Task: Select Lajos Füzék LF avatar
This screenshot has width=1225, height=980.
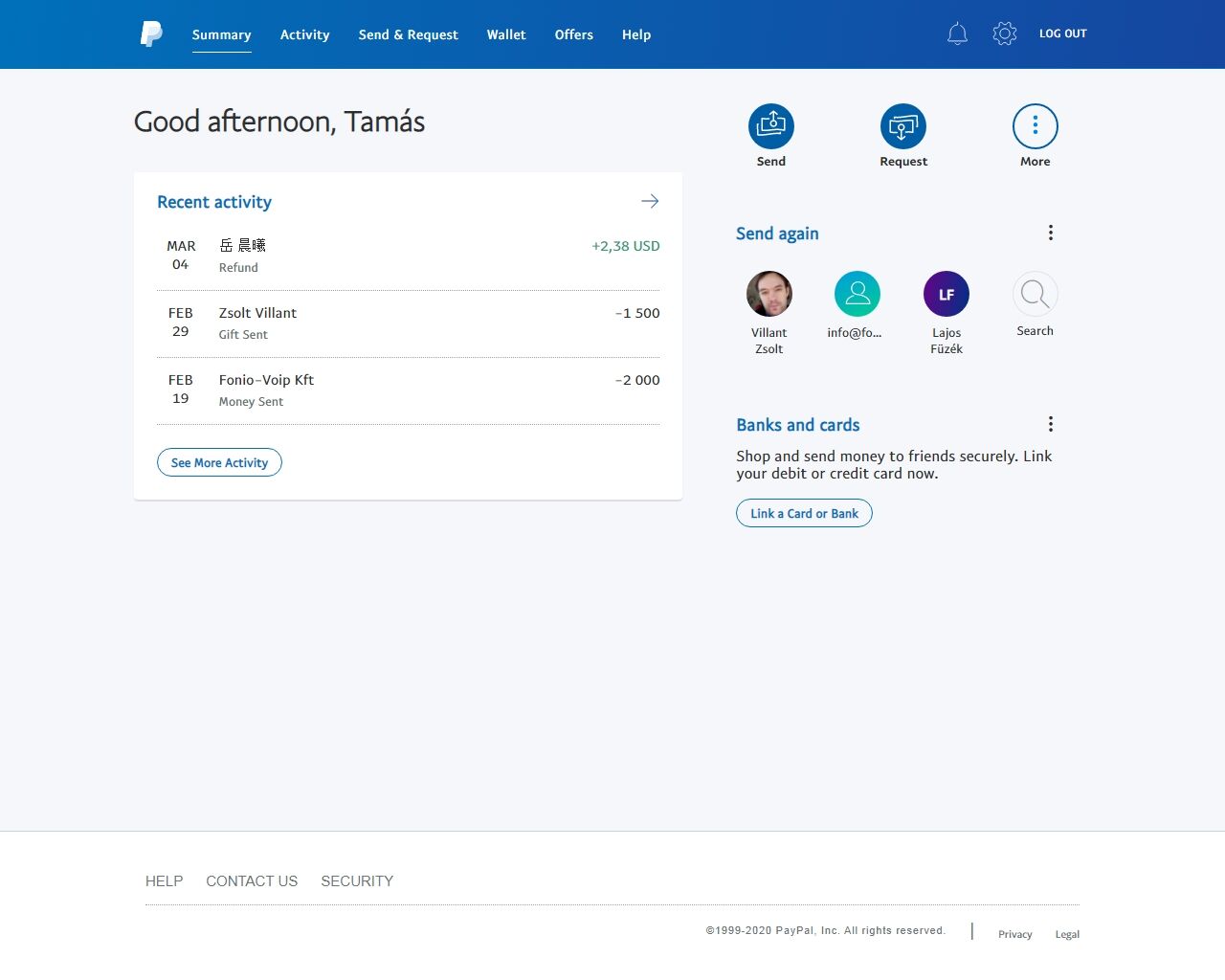Action: (946, 294)
